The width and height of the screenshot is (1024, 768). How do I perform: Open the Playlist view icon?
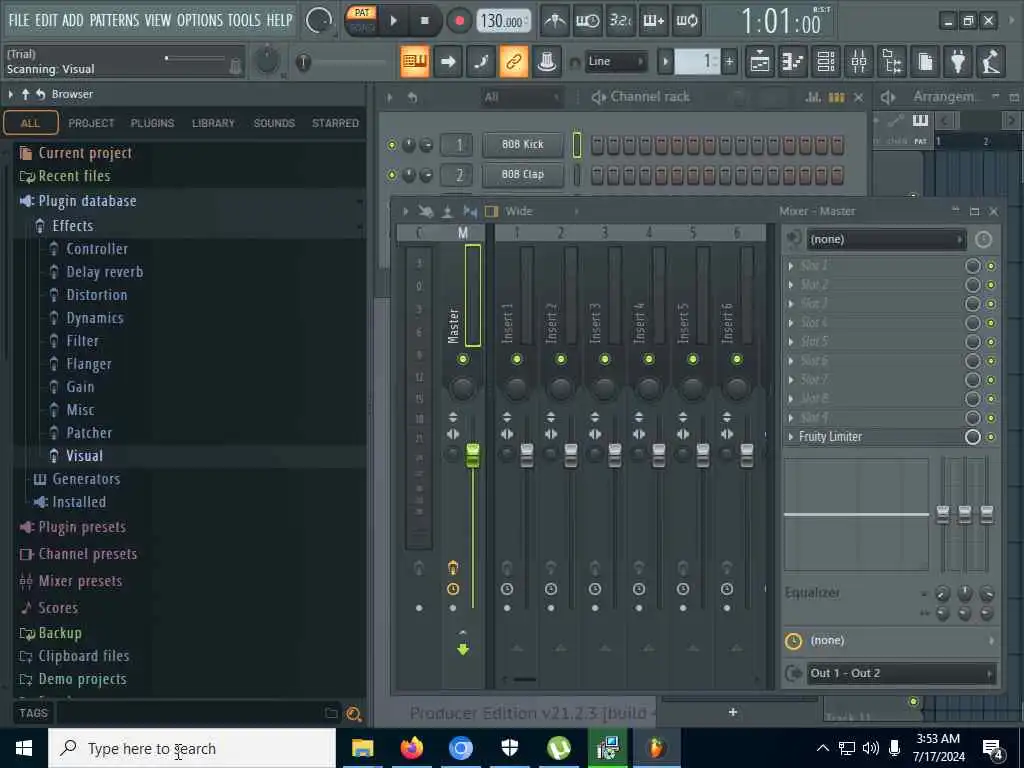760,62
